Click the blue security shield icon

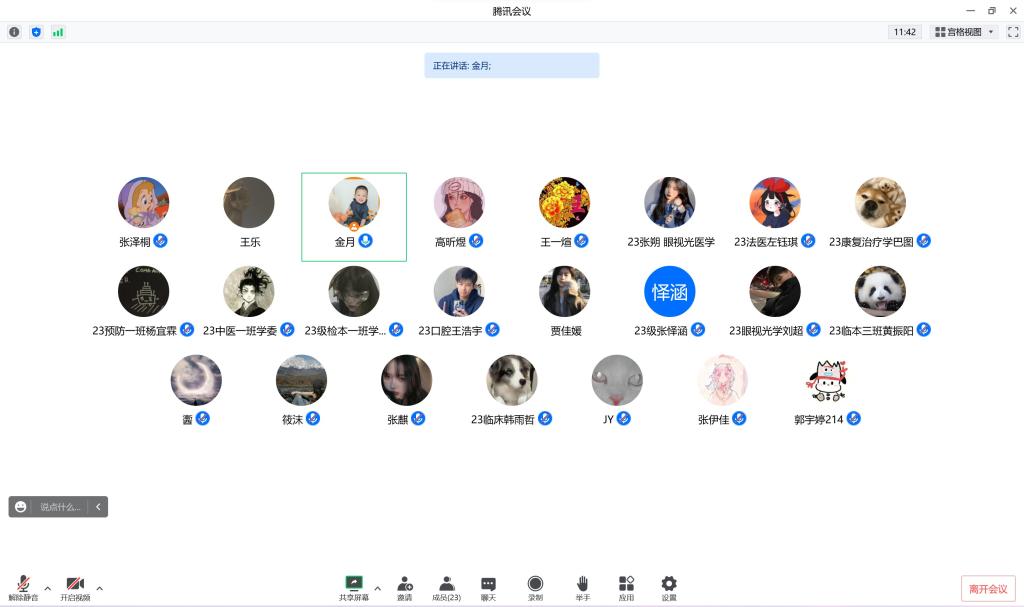[x=36, y=32]
